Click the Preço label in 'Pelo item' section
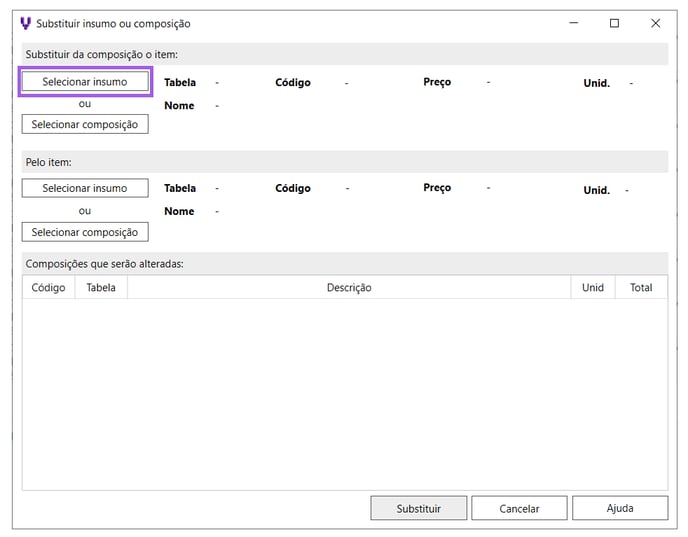 click(437, 188)
